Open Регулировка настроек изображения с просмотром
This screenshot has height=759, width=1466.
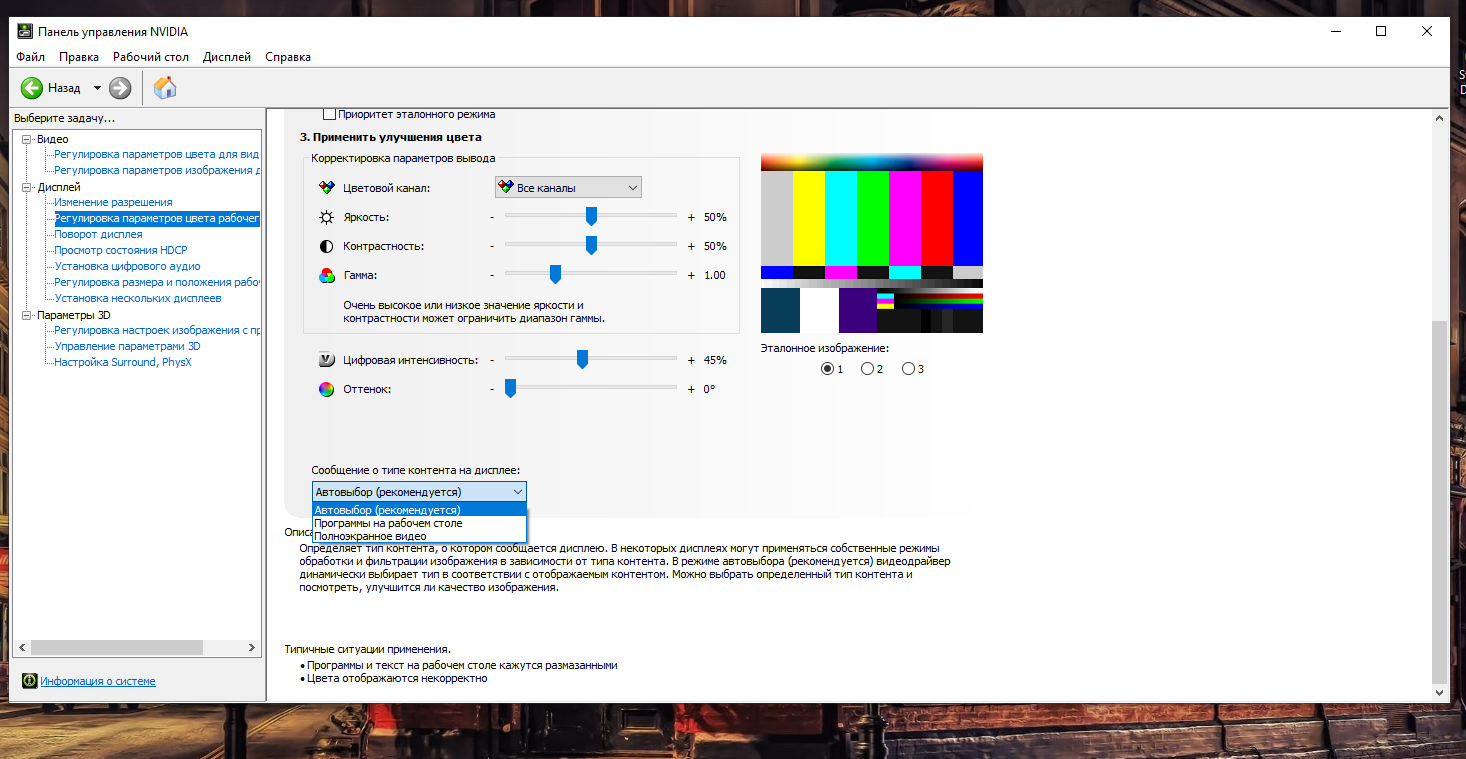click(x=157, y=330)
